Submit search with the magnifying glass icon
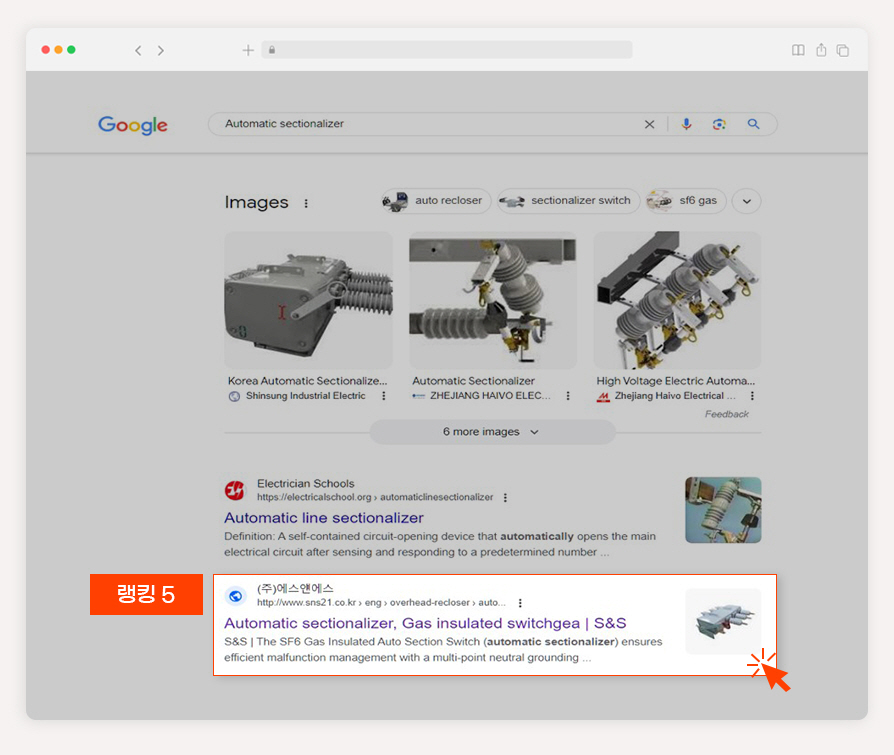 [753, 124]
